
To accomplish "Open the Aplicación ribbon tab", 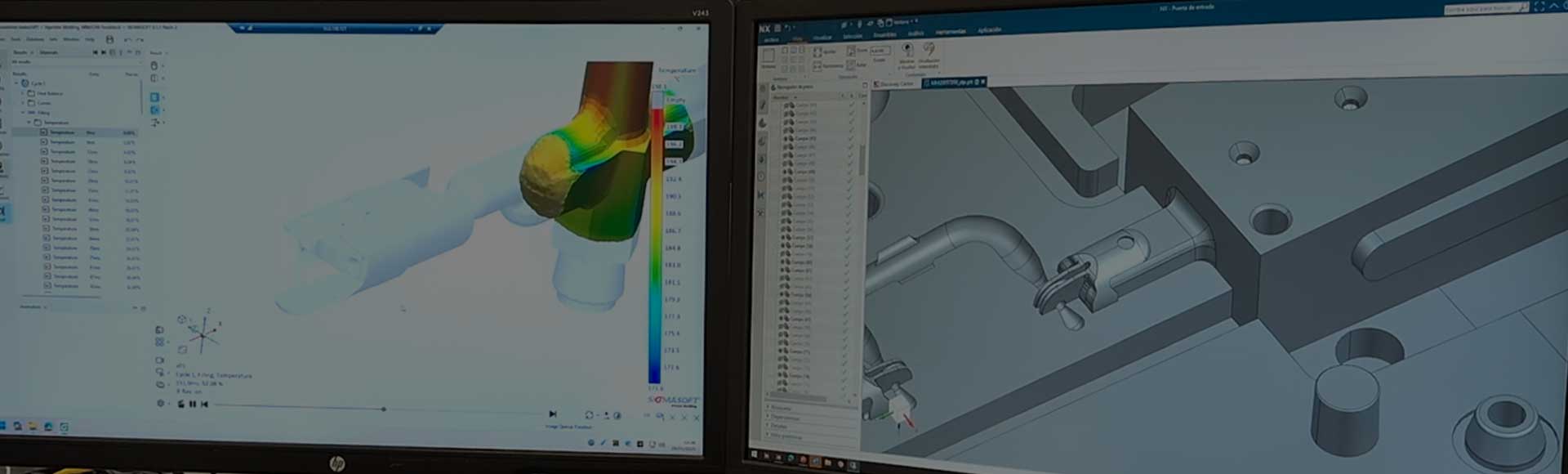I will click(x=989, y=30).
